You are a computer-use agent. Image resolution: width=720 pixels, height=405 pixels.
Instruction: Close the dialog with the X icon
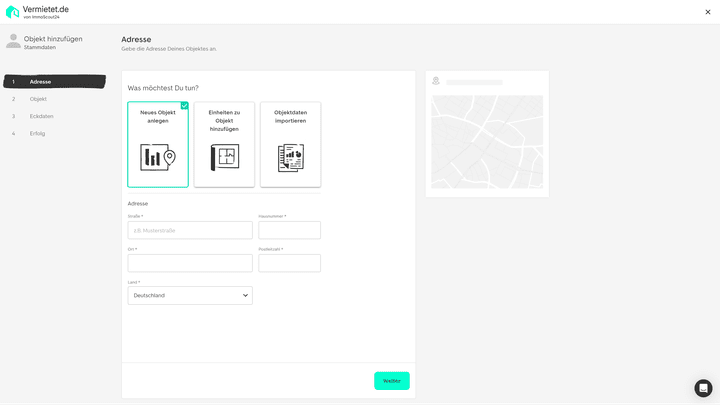tap(708, 12)
